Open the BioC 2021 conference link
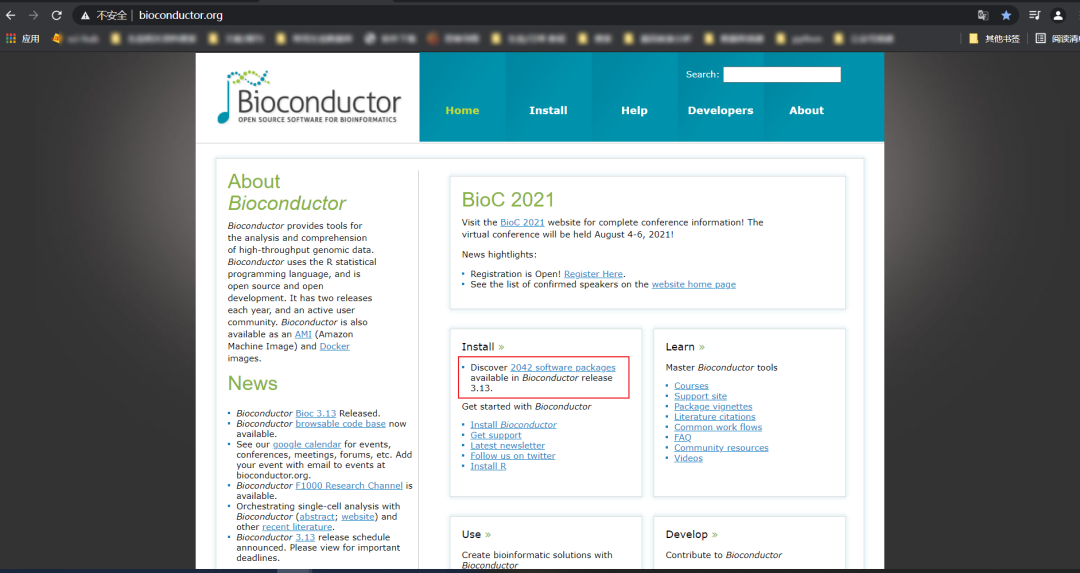1080x573 pixels. coord(522,222)
